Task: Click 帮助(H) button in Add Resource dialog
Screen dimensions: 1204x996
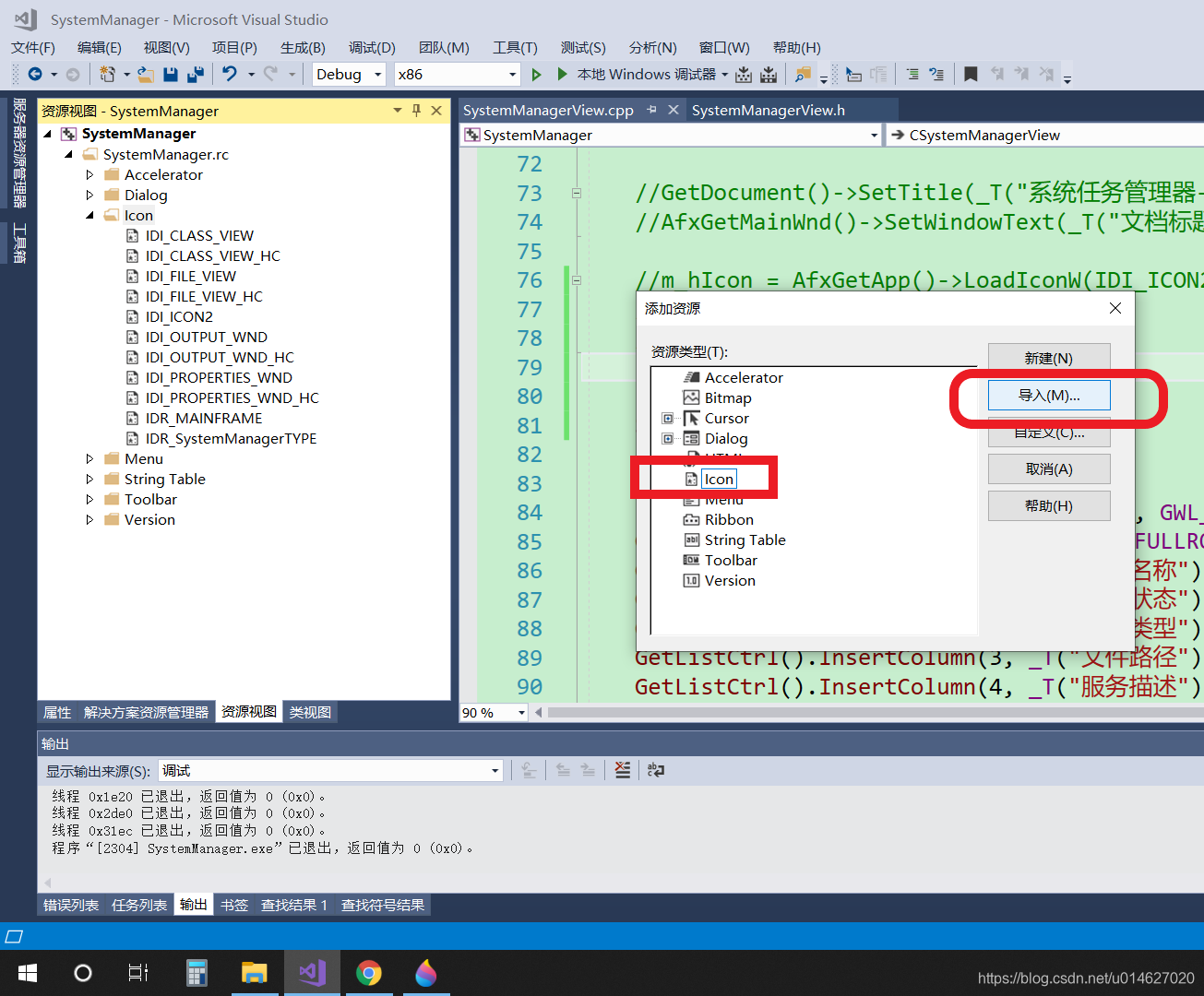Action: click(1049, 505)
